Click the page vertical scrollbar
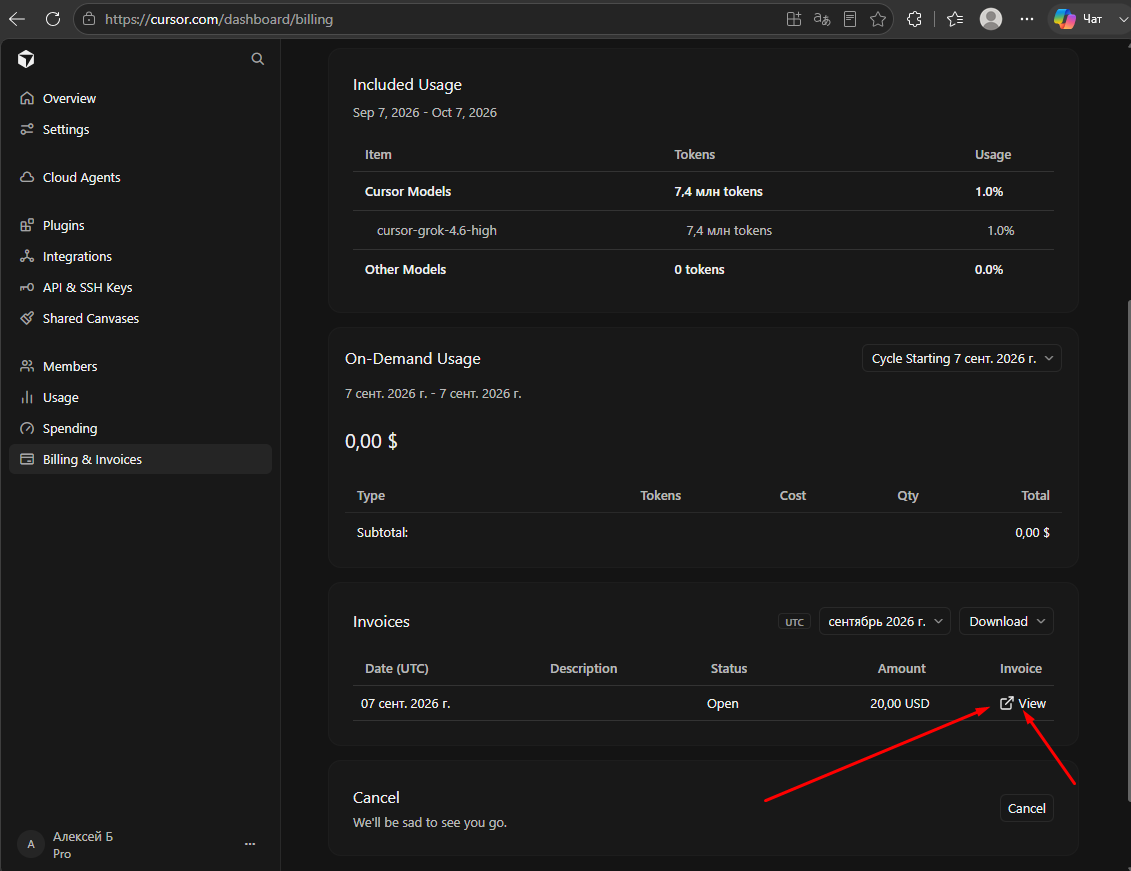The image size is (1131, 871). [x=1127, y=551]
